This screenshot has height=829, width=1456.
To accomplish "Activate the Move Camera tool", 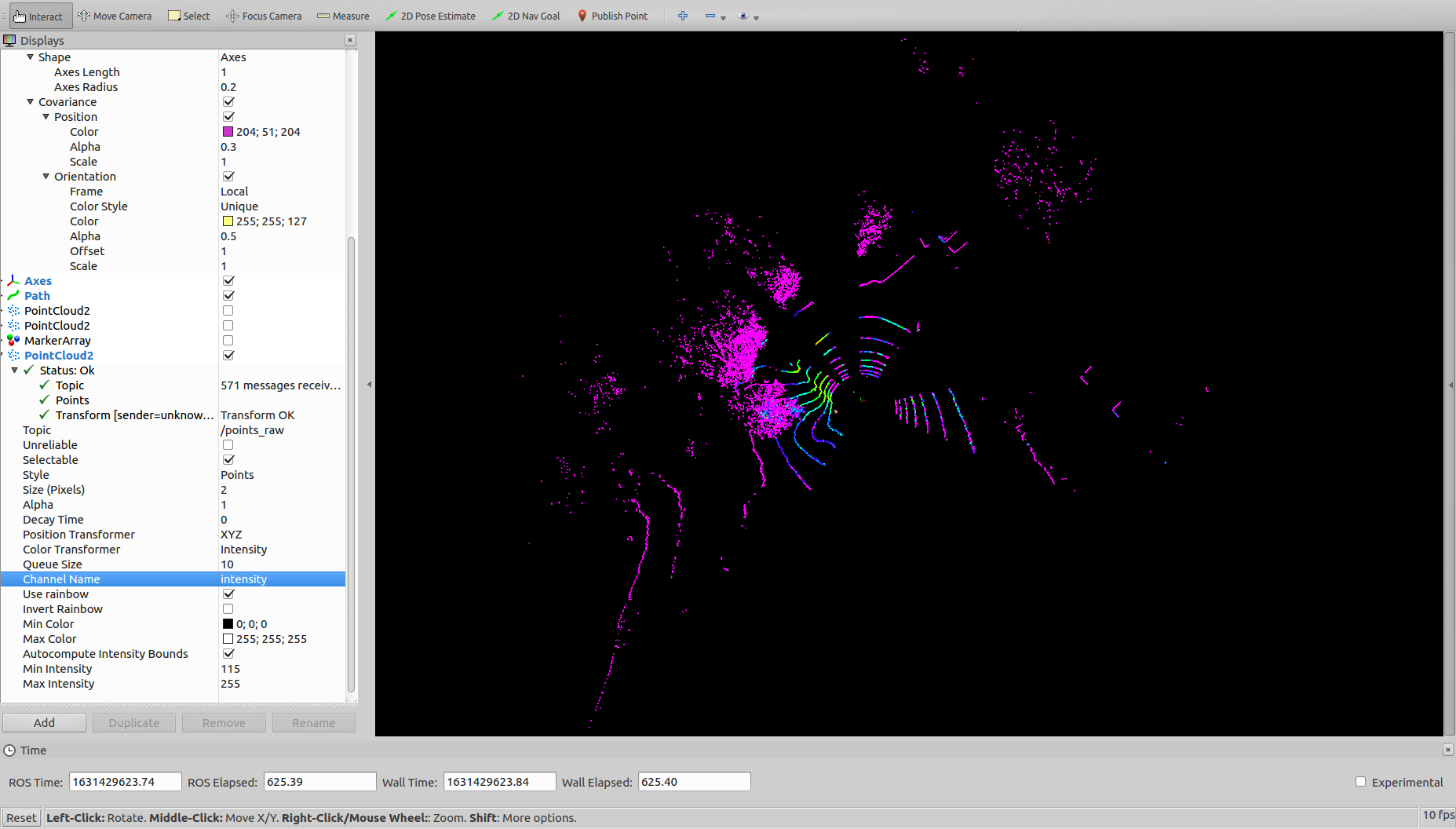I will click(x=115, y=16).
